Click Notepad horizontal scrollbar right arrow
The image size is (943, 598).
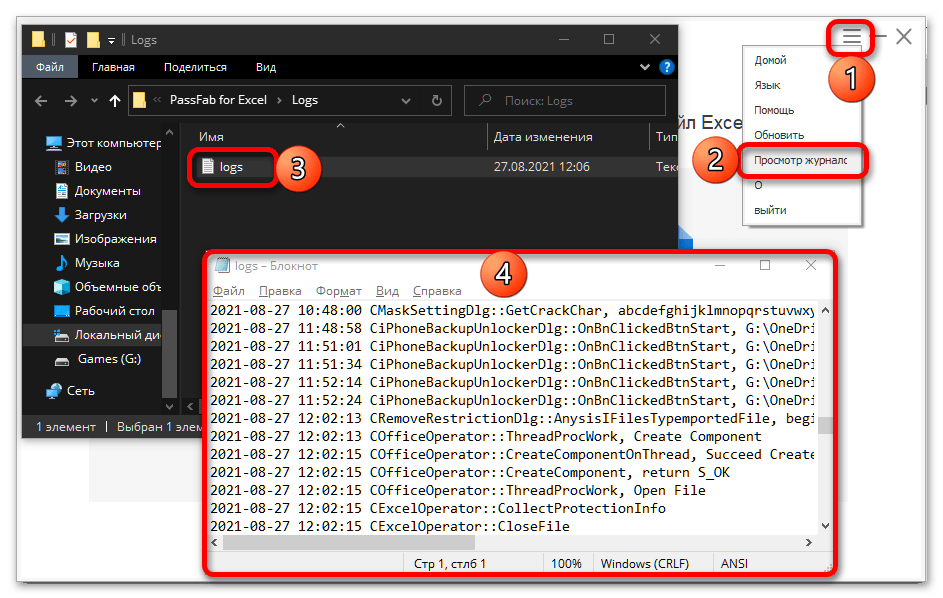click(x=809, y=543)
